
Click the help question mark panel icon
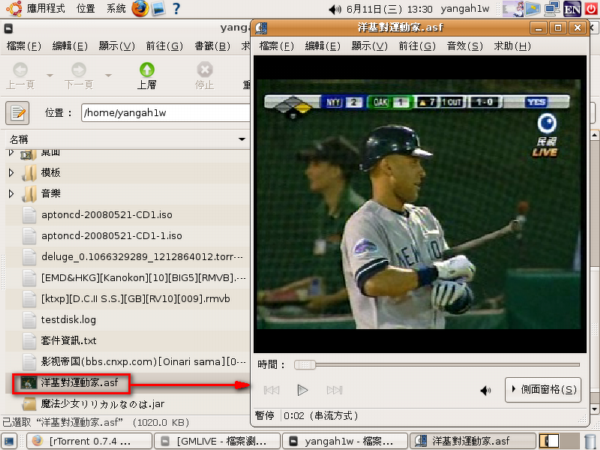(176, 8)
